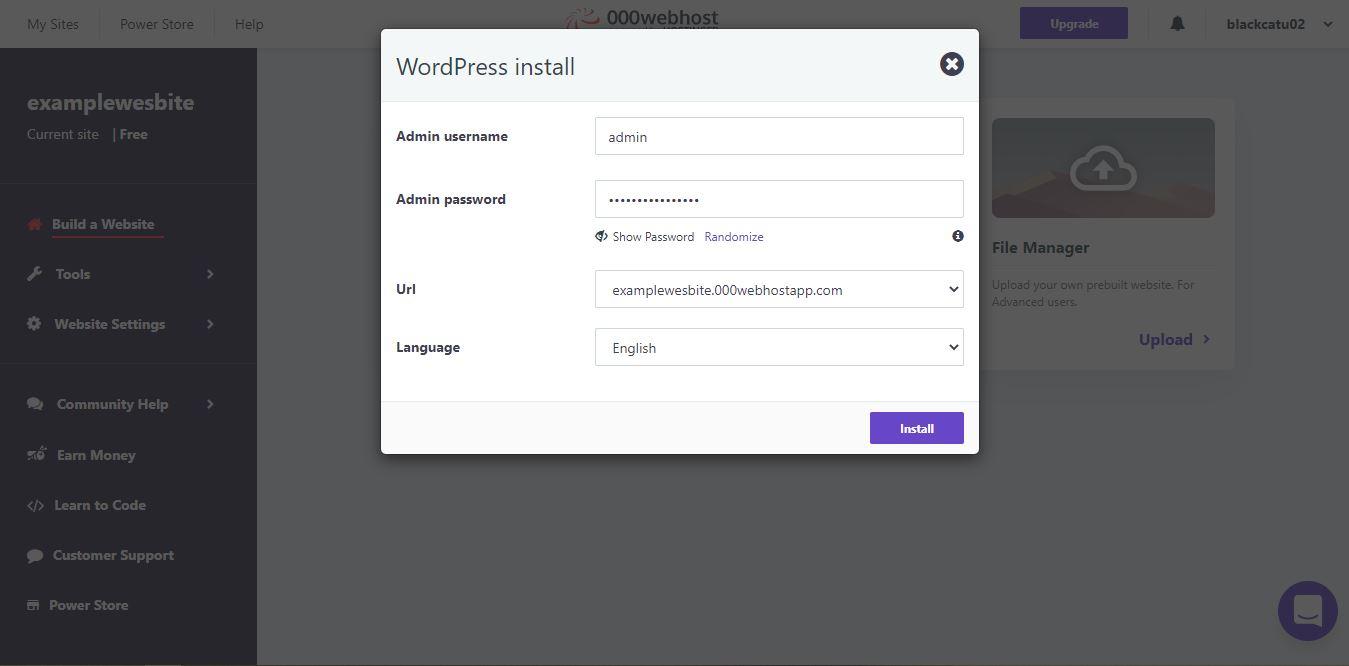Viewport: 1349px width, 666px height.
Task: Open Help in top bar
Action: pos(249,24)
